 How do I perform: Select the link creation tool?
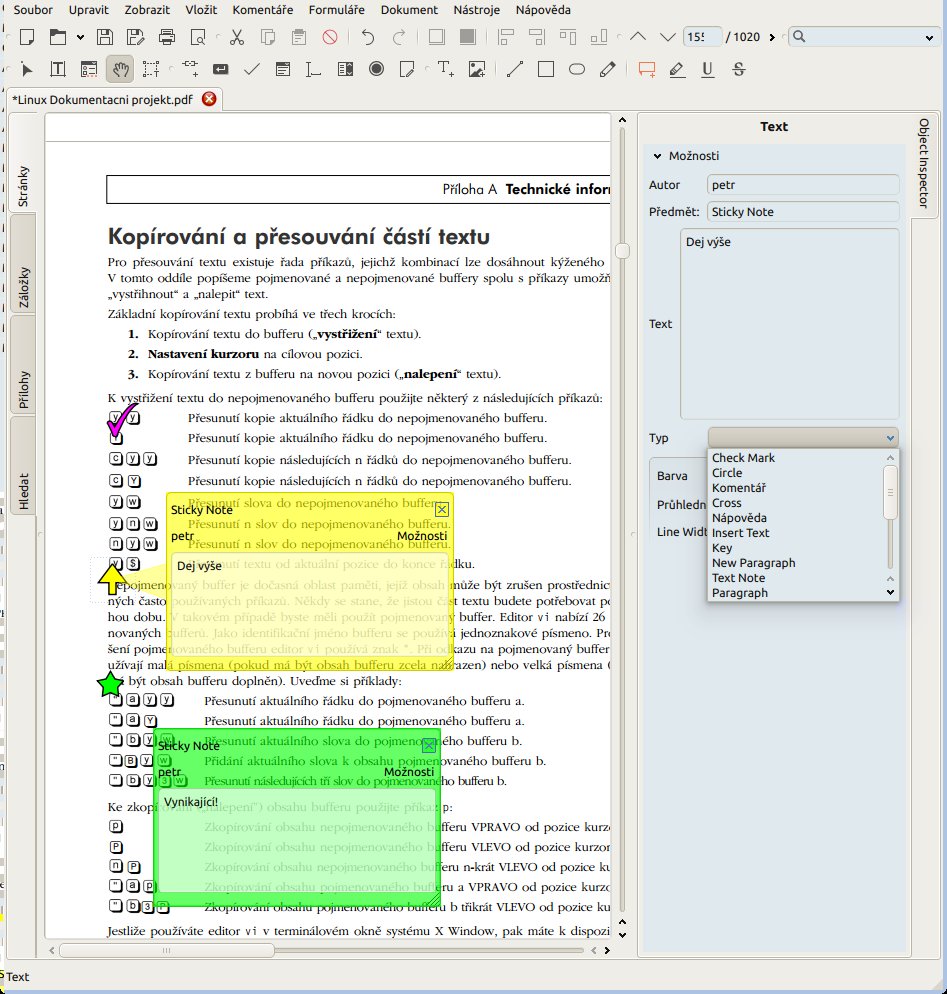tap(190, 68)
